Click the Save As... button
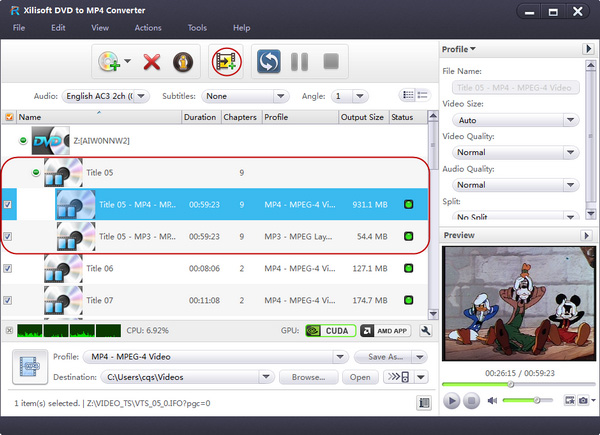The image size is (600, 435). point(383,357)
